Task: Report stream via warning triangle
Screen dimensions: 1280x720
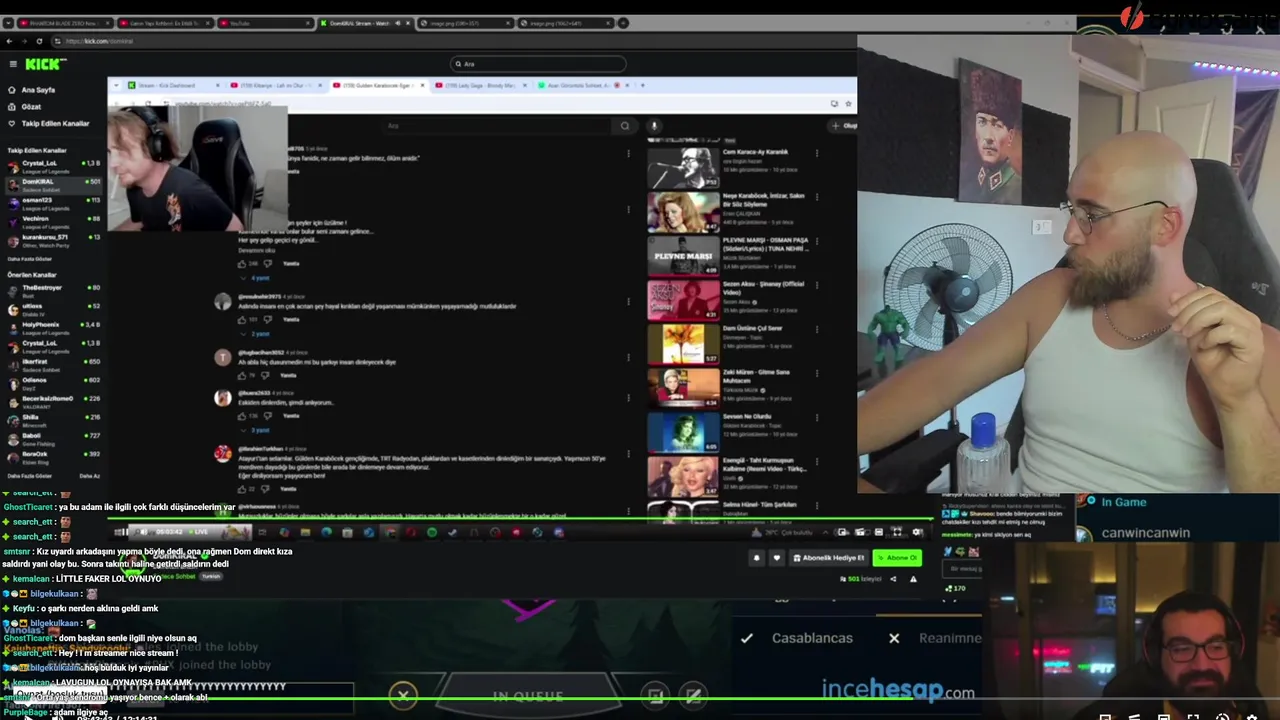Action: coord(913,579)
